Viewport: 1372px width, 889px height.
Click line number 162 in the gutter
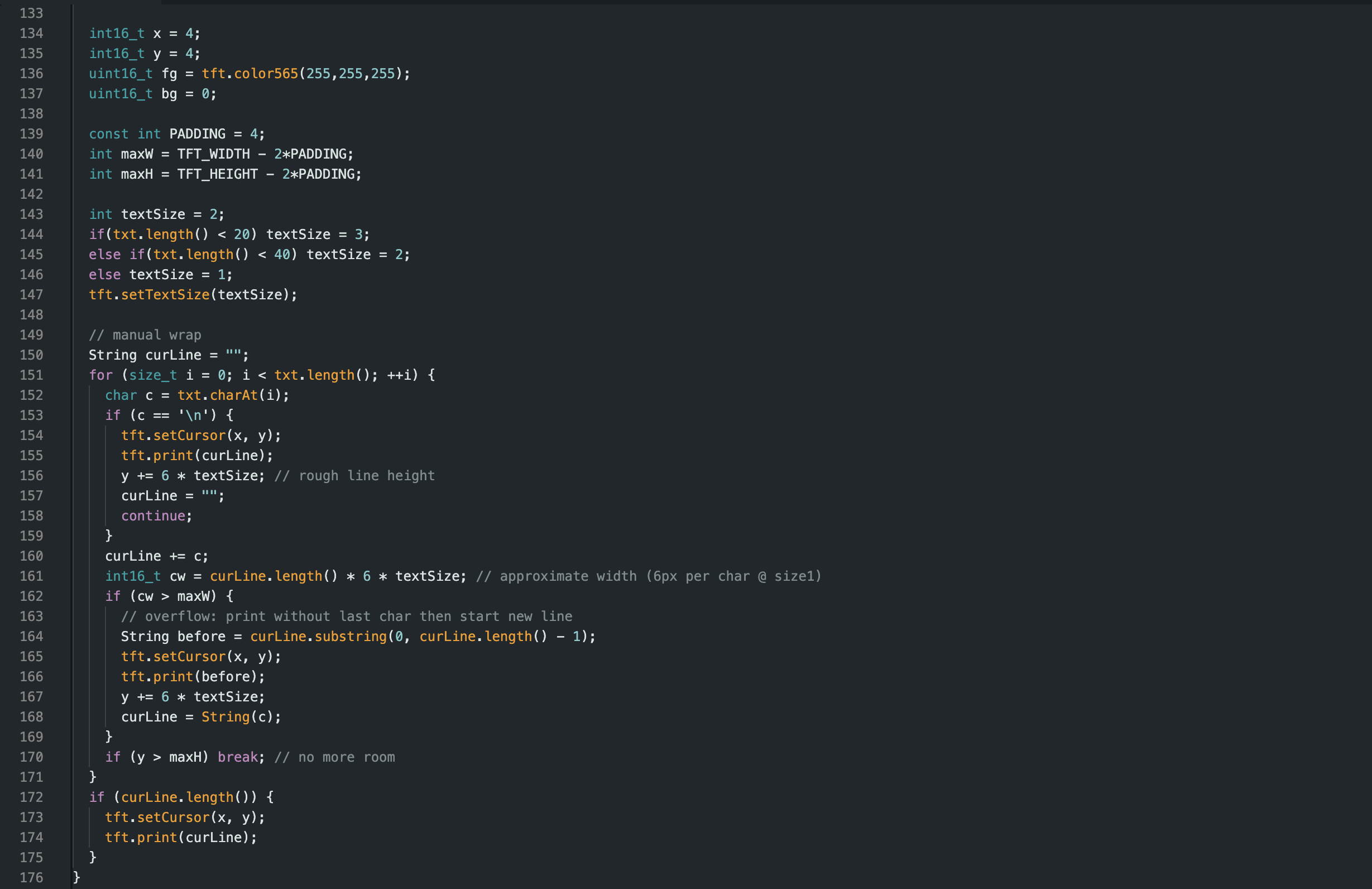coord(31,596)
